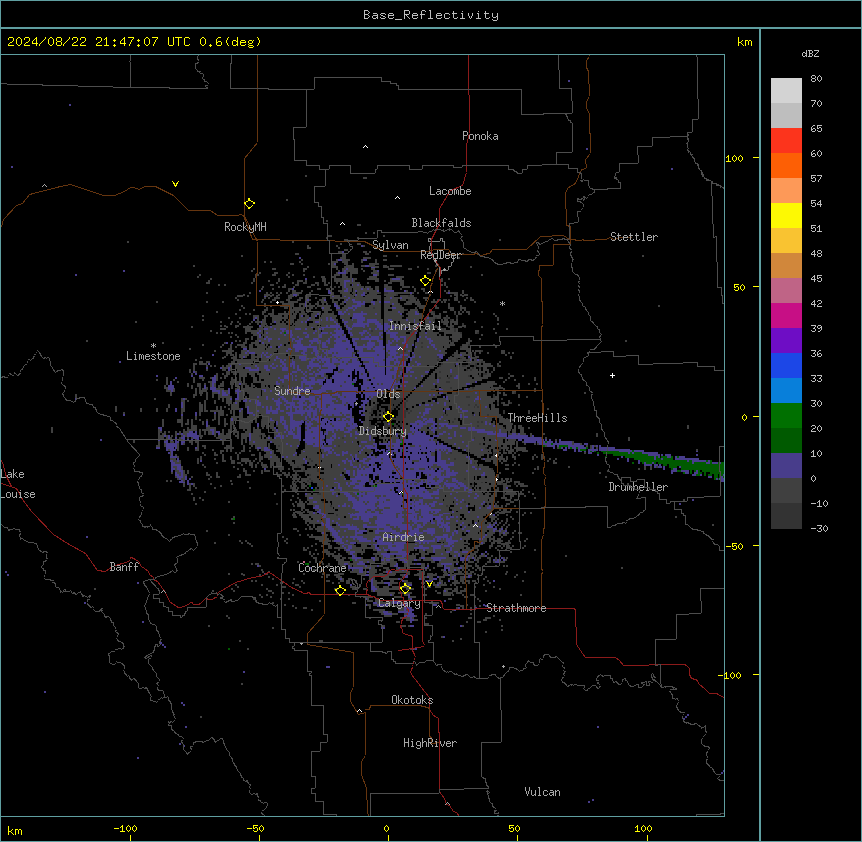The width and height of the screenshot is (862, 842).
Task: Pick the white 70-80 dBZ legend swatch
Action: click(786, 91)
